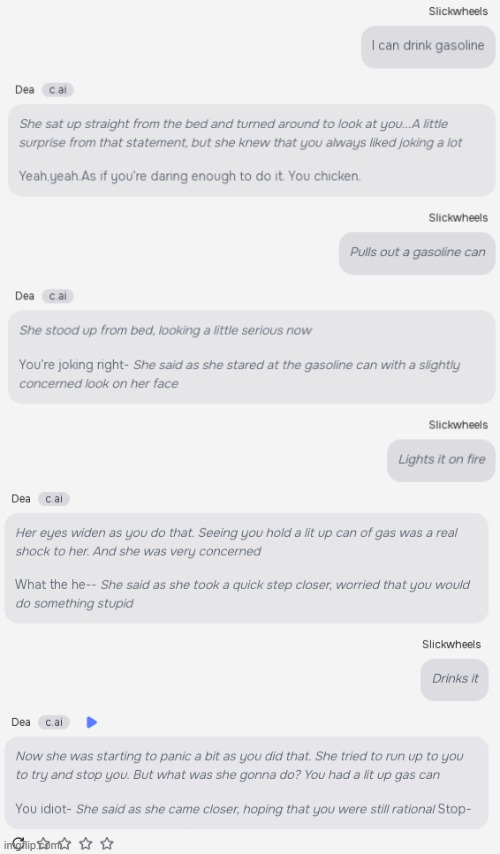Open Dea's name above 'She sat up straight' message
Viewport: 500px width, 854px height.
(25, 89)
